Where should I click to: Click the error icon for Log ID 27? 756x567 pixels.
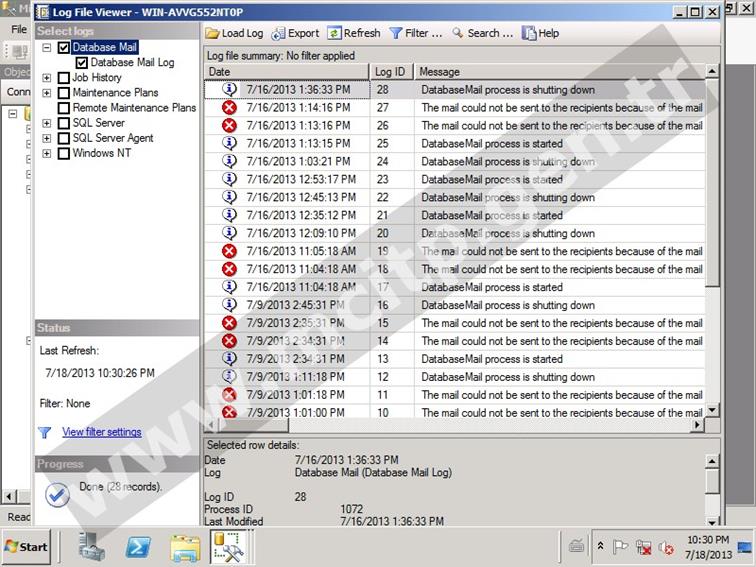230,107
